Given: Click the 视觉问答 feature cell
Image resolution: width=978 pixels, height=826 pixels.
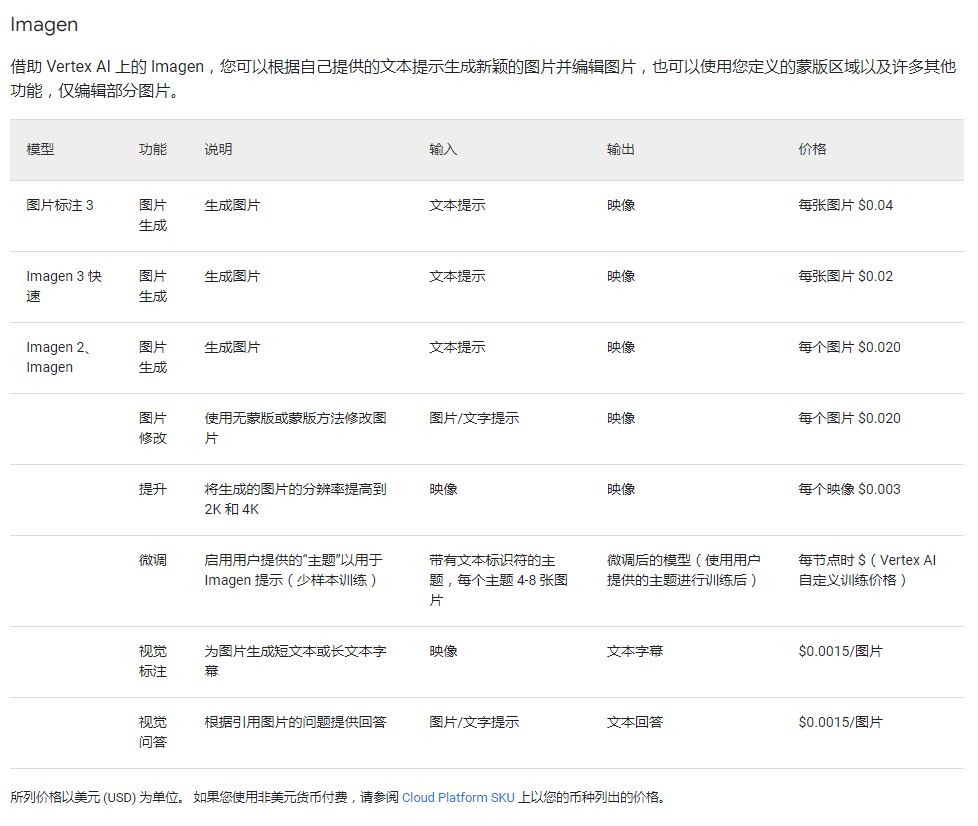Looking at the screenshot, I should (153, 732).
